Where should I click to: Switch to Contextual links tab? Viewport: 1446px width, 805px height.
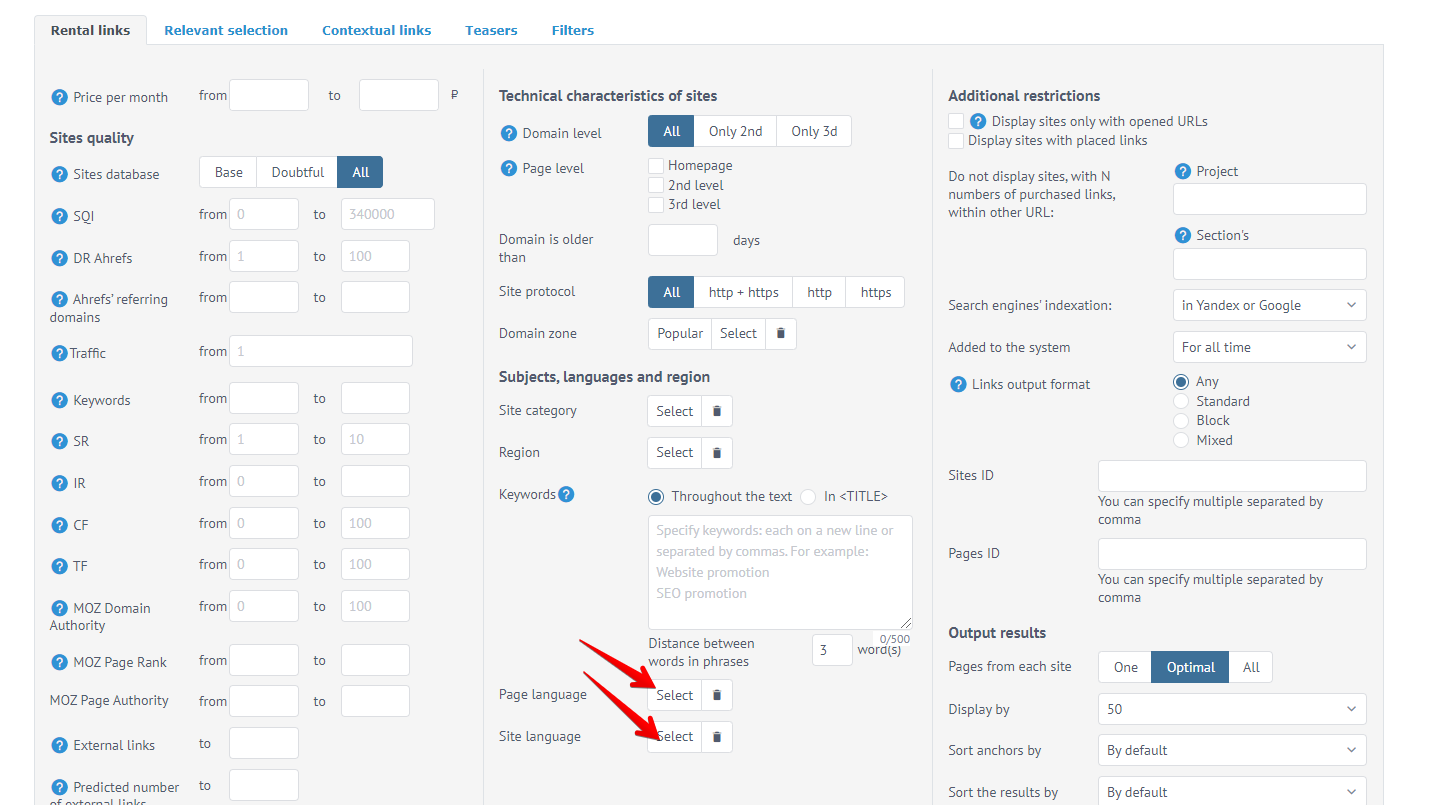coord(377,30)
